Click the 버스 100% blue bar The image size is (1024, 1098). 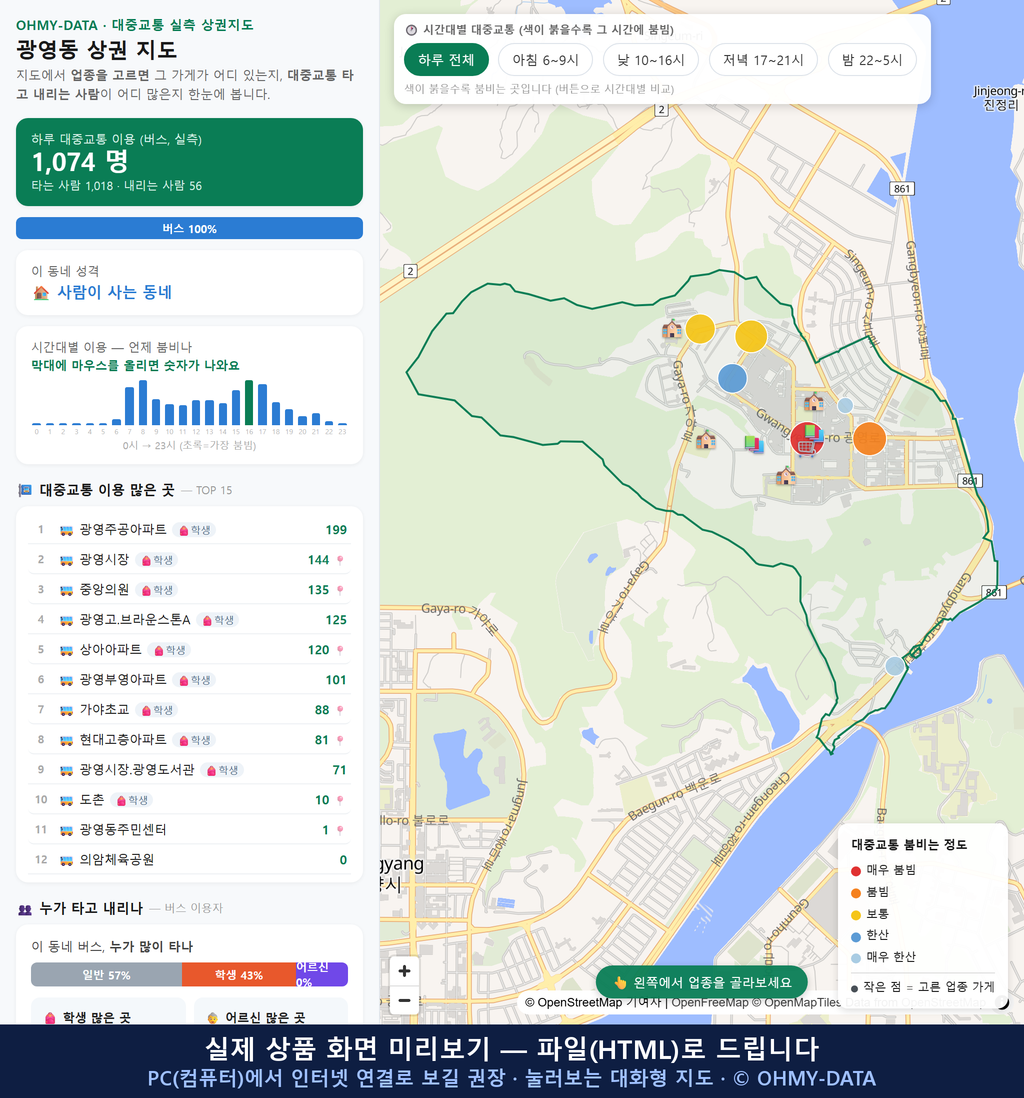click(189, 228)
